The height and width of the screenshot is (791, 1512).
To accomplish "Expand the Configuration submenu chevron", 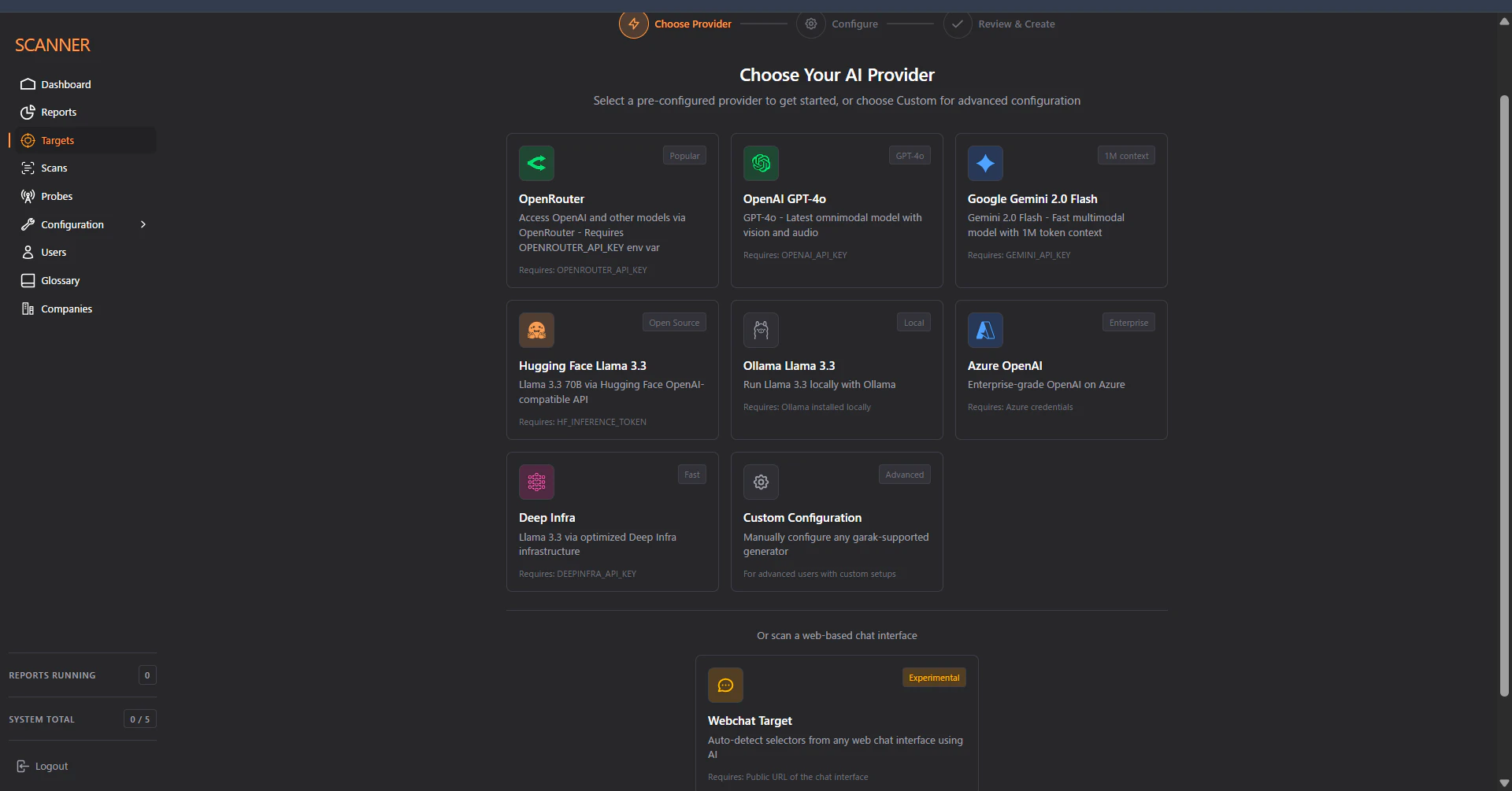I will pyautogui.click(x=143, y=225).
